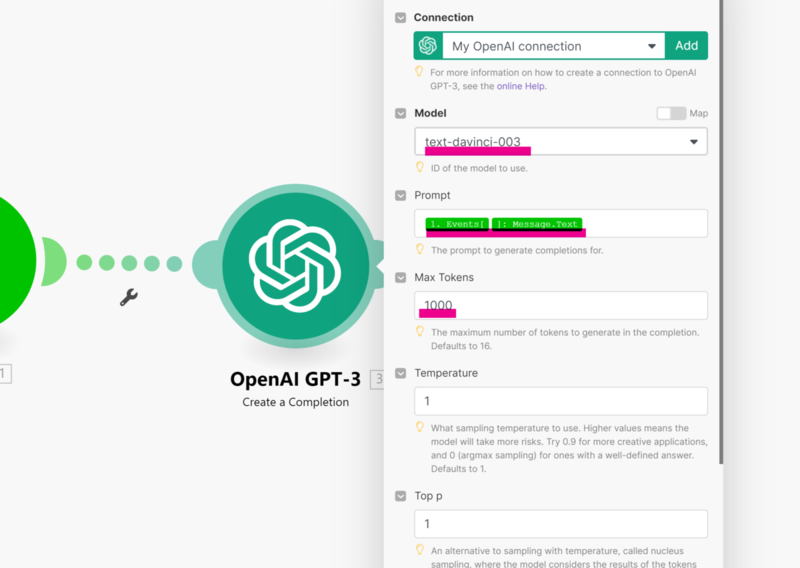Toggle the Map switch for Model
The height and width of the screenshot is (568, 800).
click(671, 113)
